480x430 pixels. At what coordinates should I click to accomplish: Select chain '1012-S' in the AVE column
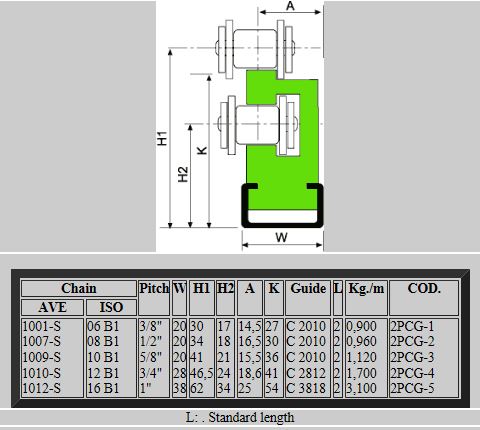(x=42, y=388)
